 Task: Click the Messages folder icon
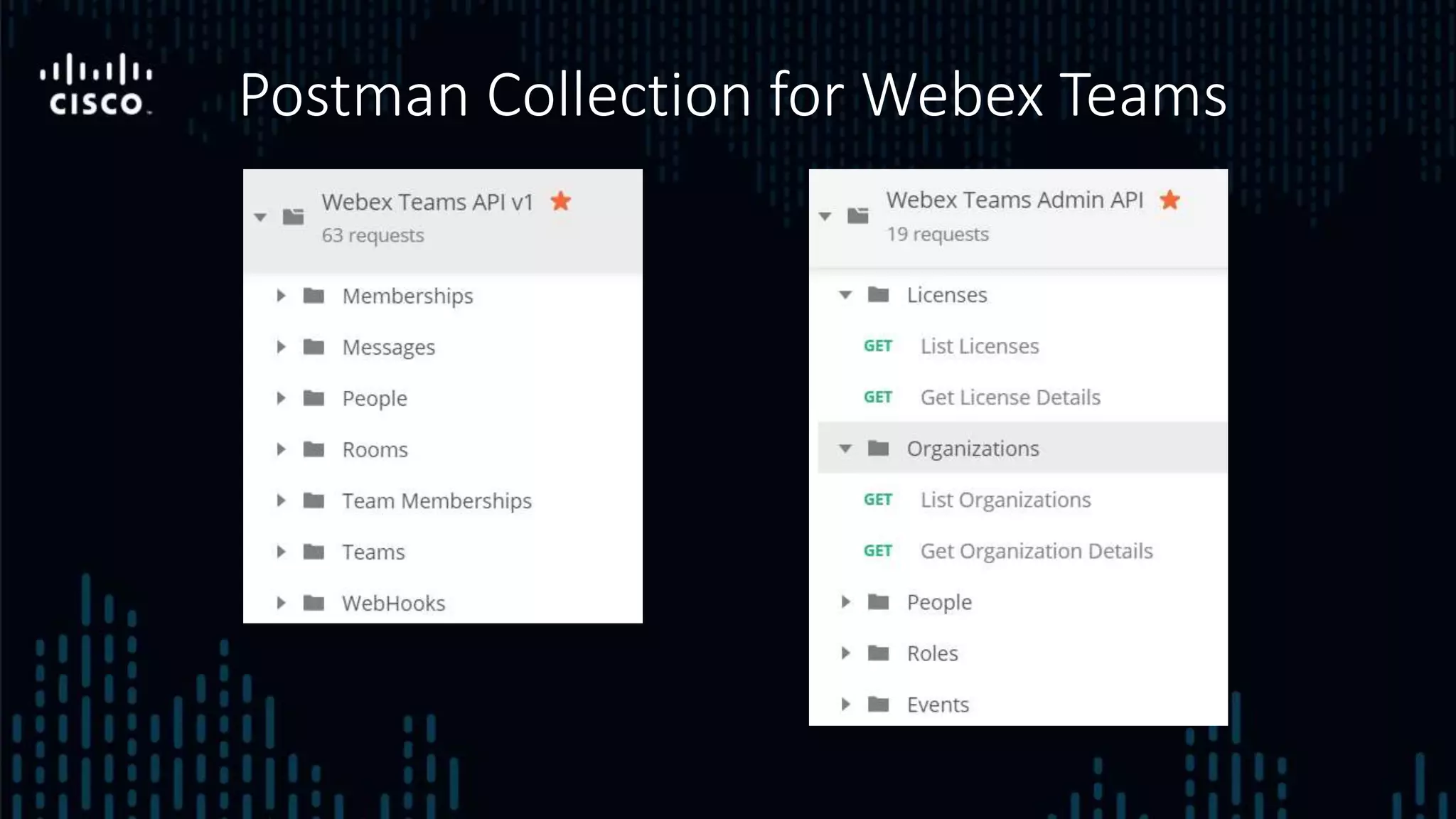point(314,346)
